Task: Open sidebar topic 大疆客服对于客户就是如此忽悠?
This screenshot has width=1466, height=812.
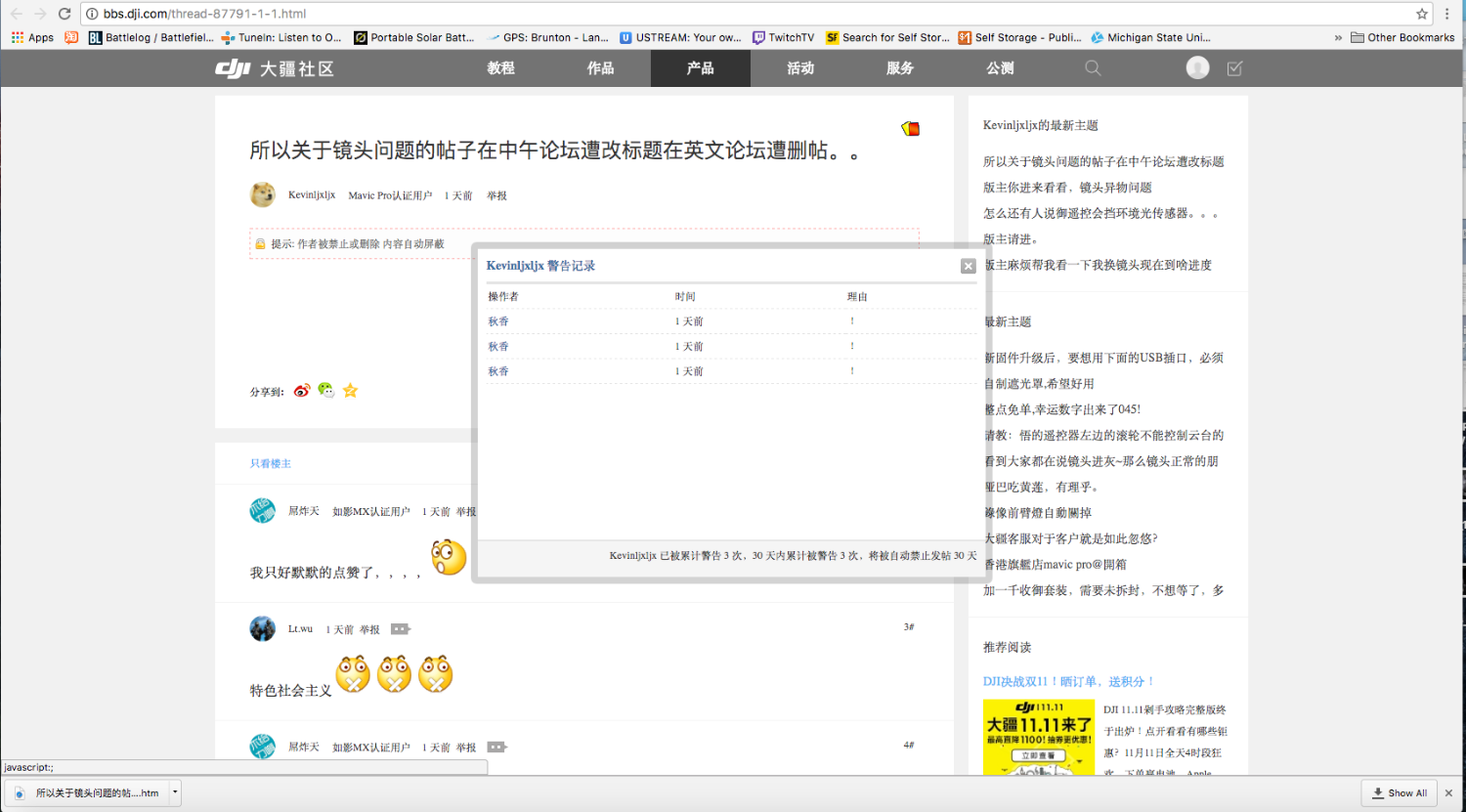Action: (x=1070, y=538)
